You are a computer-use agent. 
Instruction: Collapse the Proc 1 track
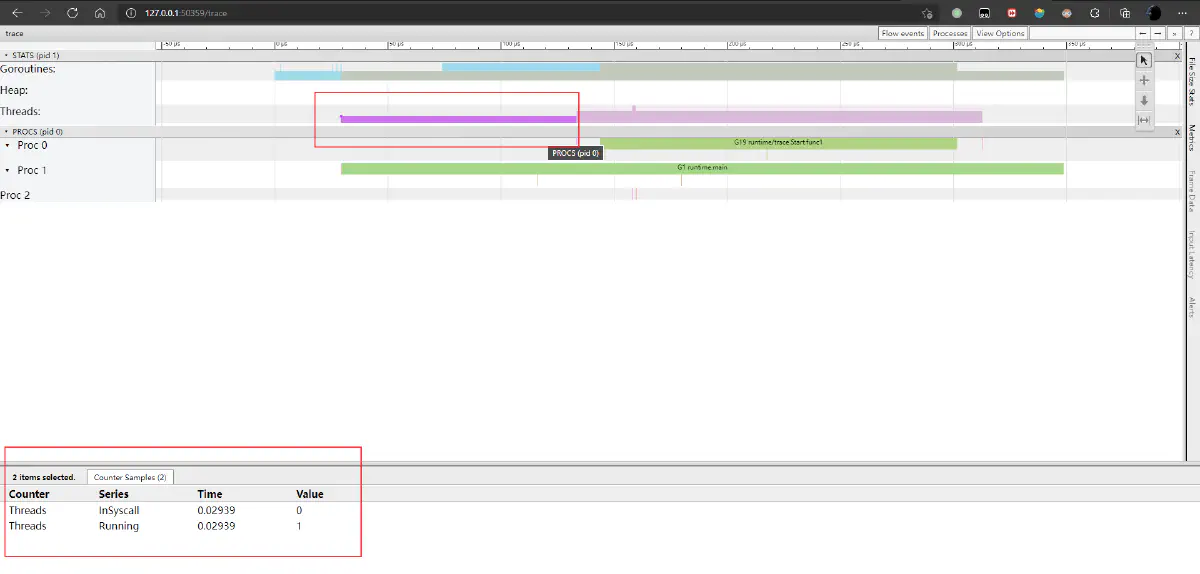point(8,171)
